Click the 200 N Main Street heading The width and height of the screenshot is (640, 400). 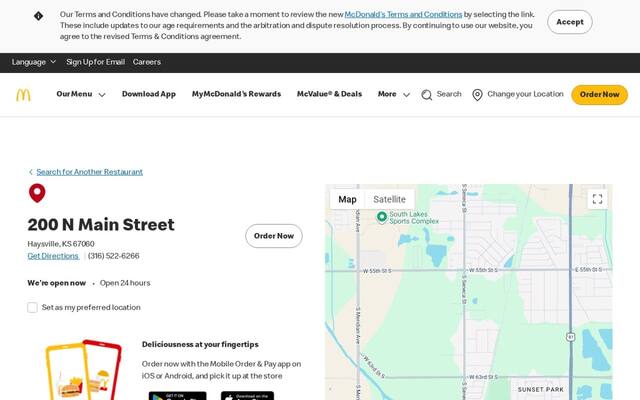[101, 225]
